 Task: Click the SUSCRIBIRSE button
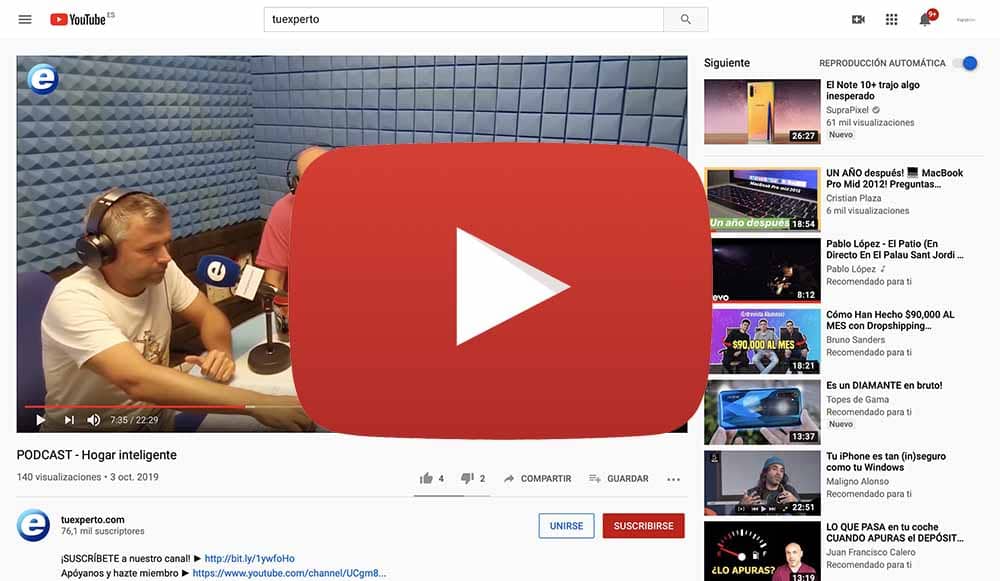pyautogui.click(x=643, y=526)
